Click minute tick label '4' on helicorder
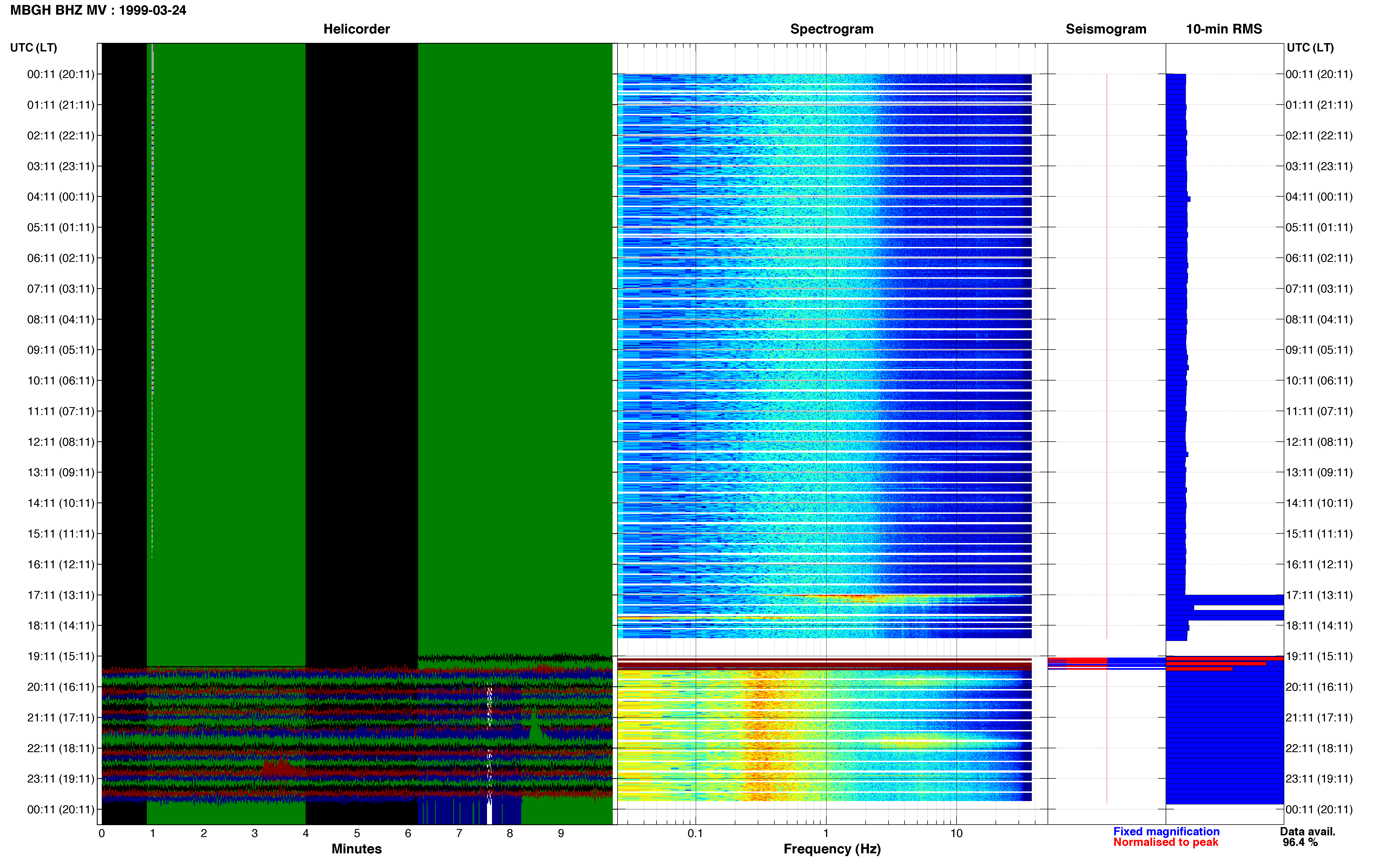This screenshot has width=1388, height=868. (306, 833)
